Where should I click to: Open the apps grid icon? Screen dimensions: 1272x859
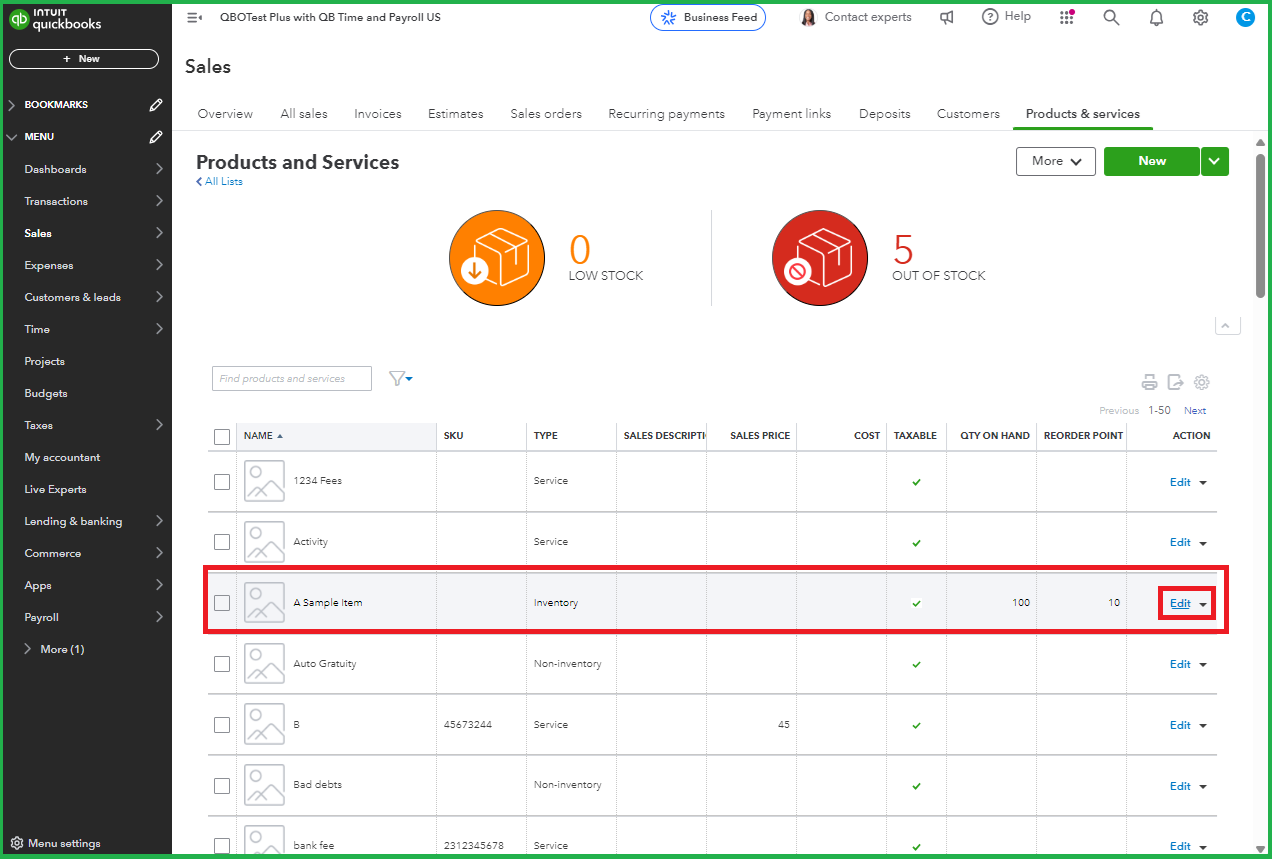click(1067, 17)
